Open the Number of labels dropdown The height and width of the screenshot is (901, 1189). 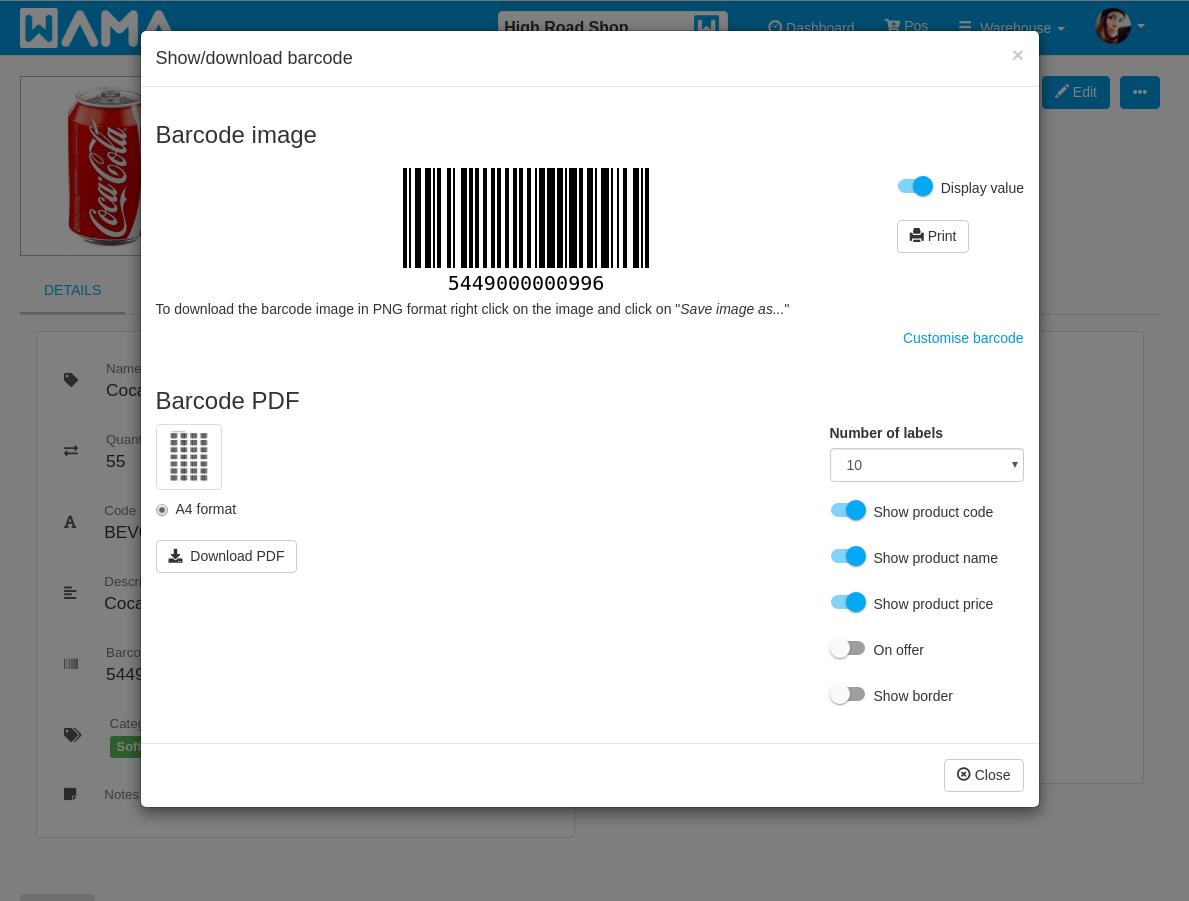coord(926,465)
